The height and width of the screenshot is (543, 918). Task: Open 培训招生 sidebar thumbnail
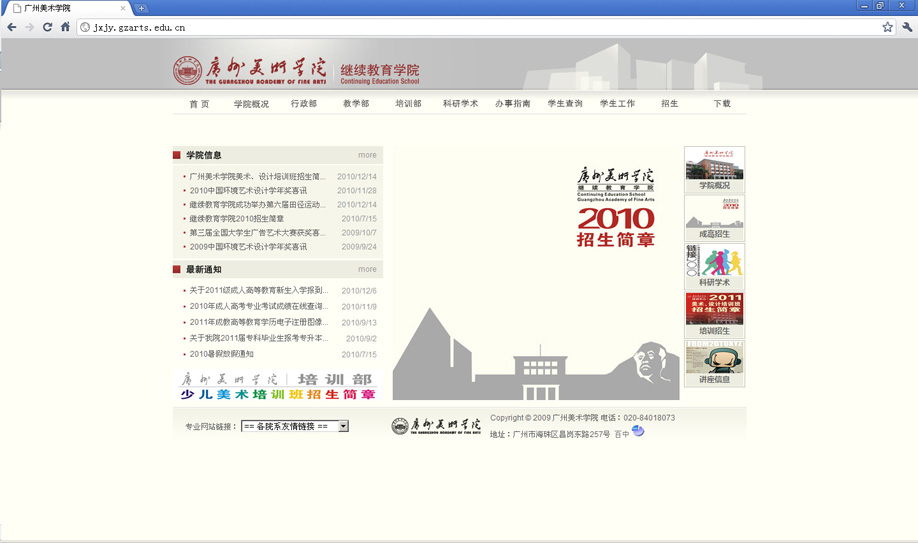coord(714,315)
